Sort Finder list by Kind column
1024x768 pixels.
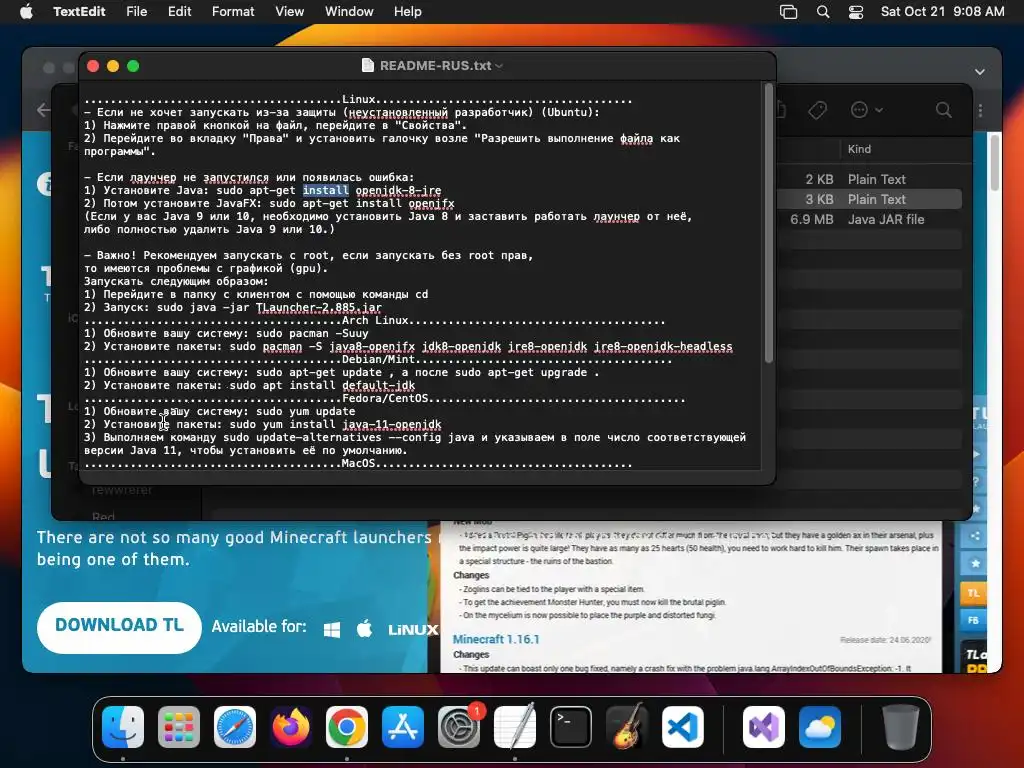pos(859,149)
